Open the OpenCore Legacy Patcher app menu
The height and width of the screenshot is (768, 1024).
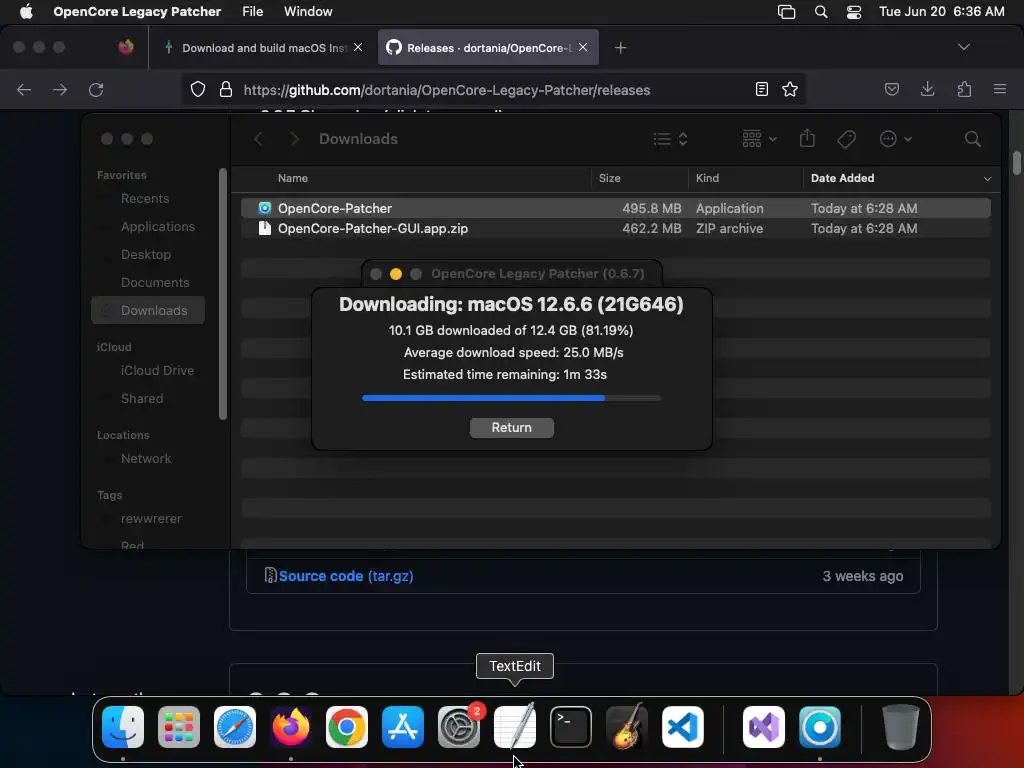(x=137, y=12)
